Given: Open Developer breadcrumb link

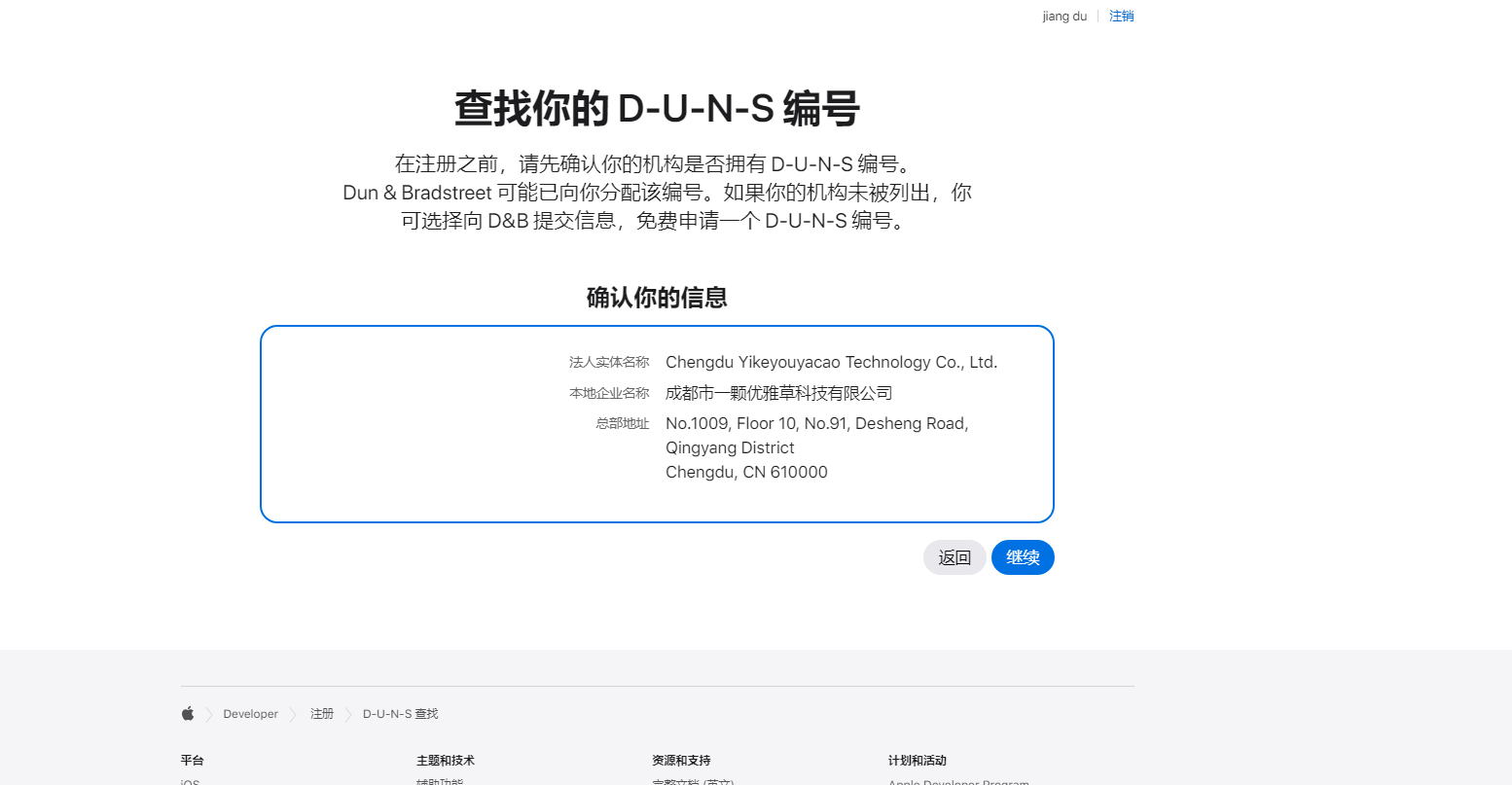Looking at the screenshot, I should coord(250,714).
